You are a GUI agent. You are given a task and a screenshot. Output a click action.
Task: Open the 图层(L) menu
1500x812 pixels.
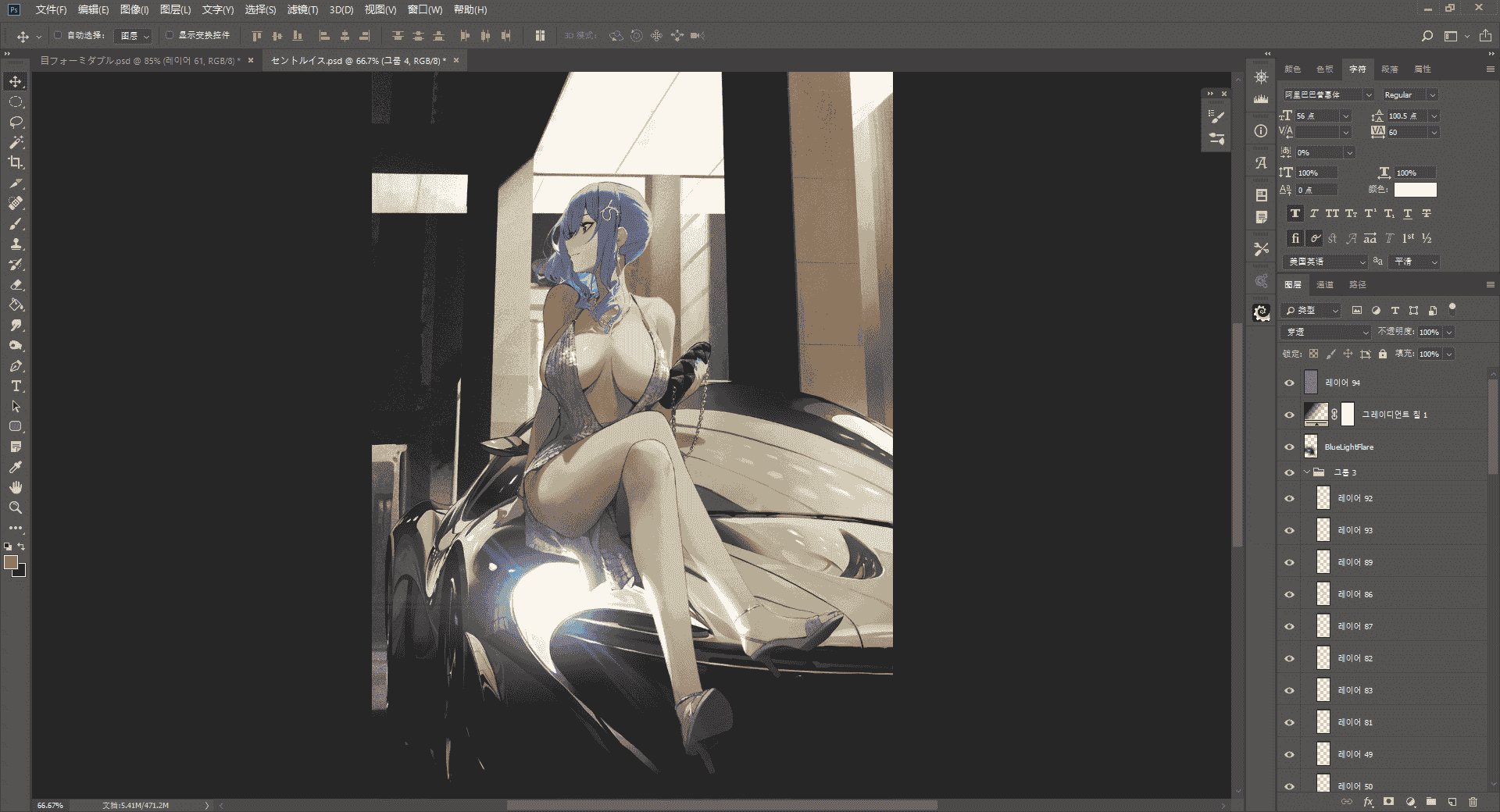pos(175,9)
